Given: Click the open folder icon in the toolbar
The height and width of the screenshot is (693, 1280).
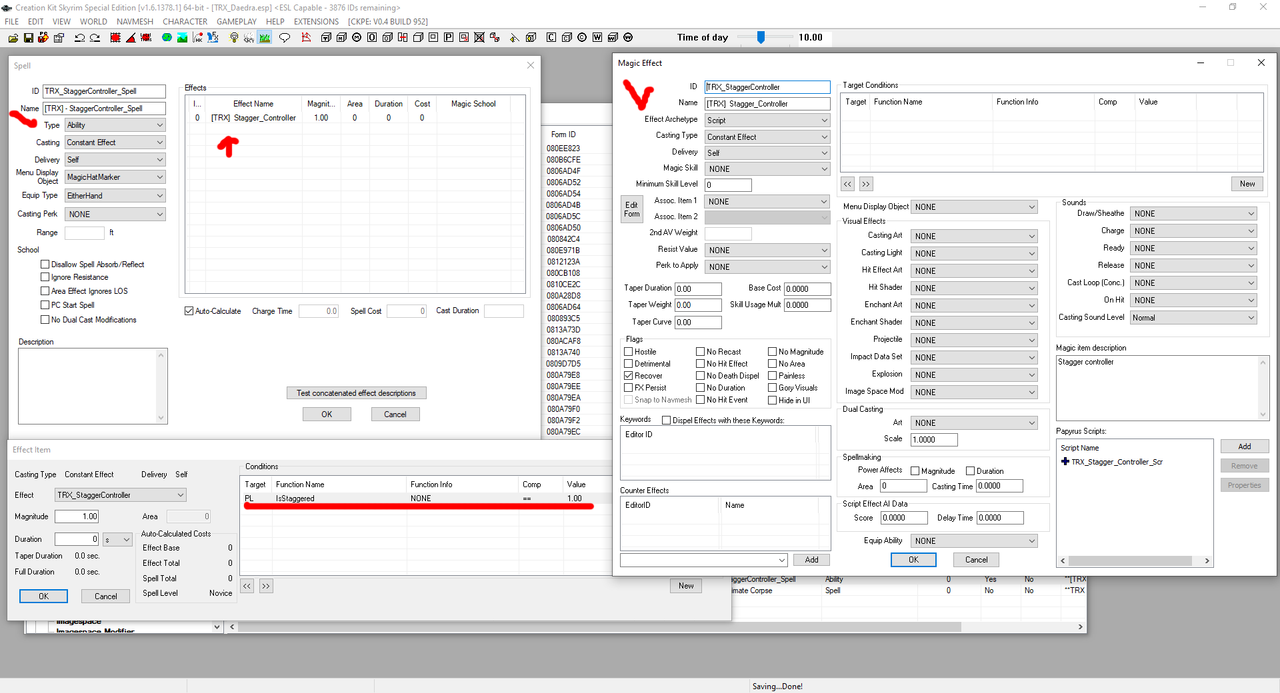Looking at the screenshot, I should [13, 38].
